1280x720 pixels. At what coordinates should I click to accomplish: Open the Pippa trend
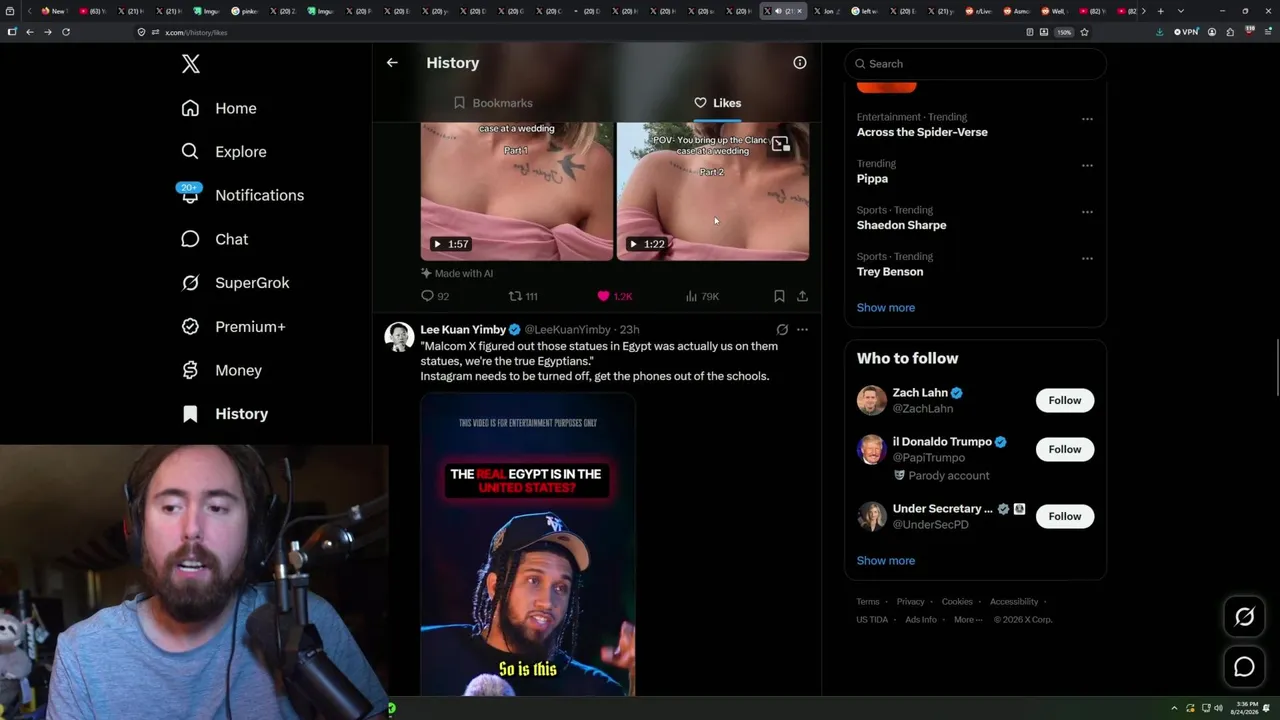tap(872, 179)
